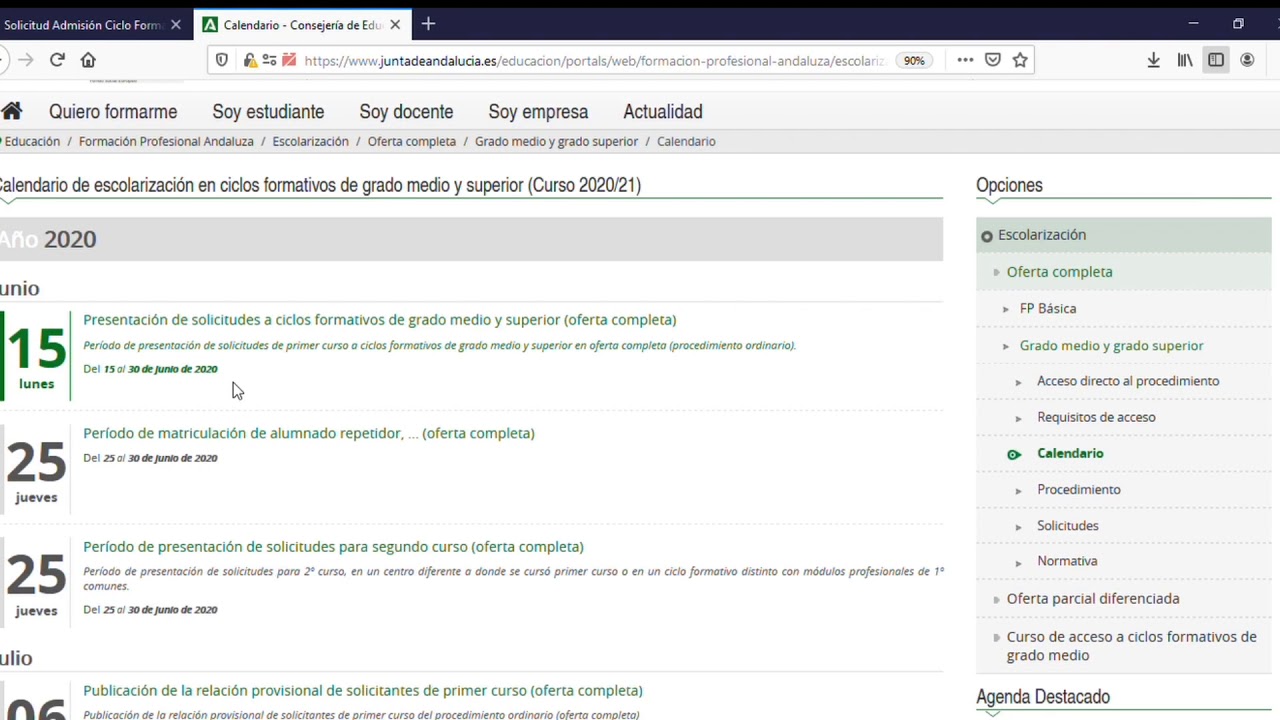
Task: Click the Oferta completa breadcrumb link
Action: (411, 141)
